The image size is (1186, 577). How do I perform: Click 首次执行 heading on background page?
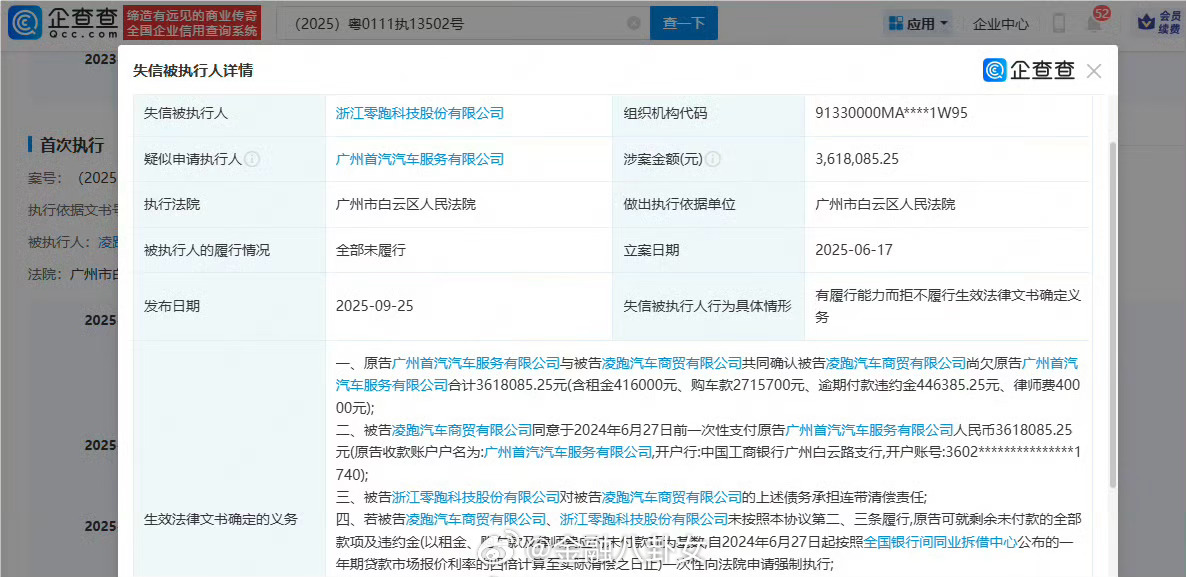(x=72, y=145)
